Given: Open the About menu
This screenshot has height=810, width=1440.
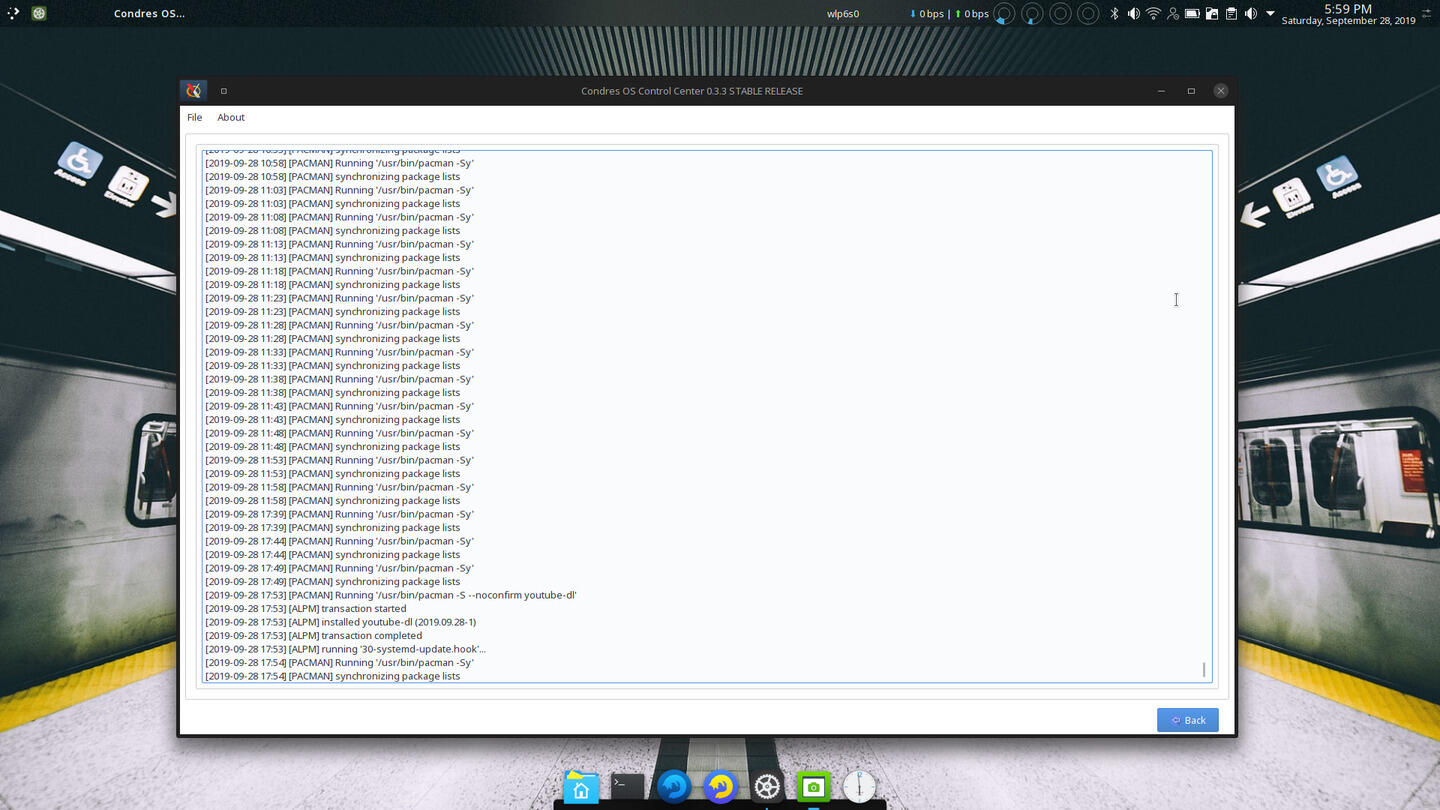Looking at the screenshot, I should [x=231, y=117].
